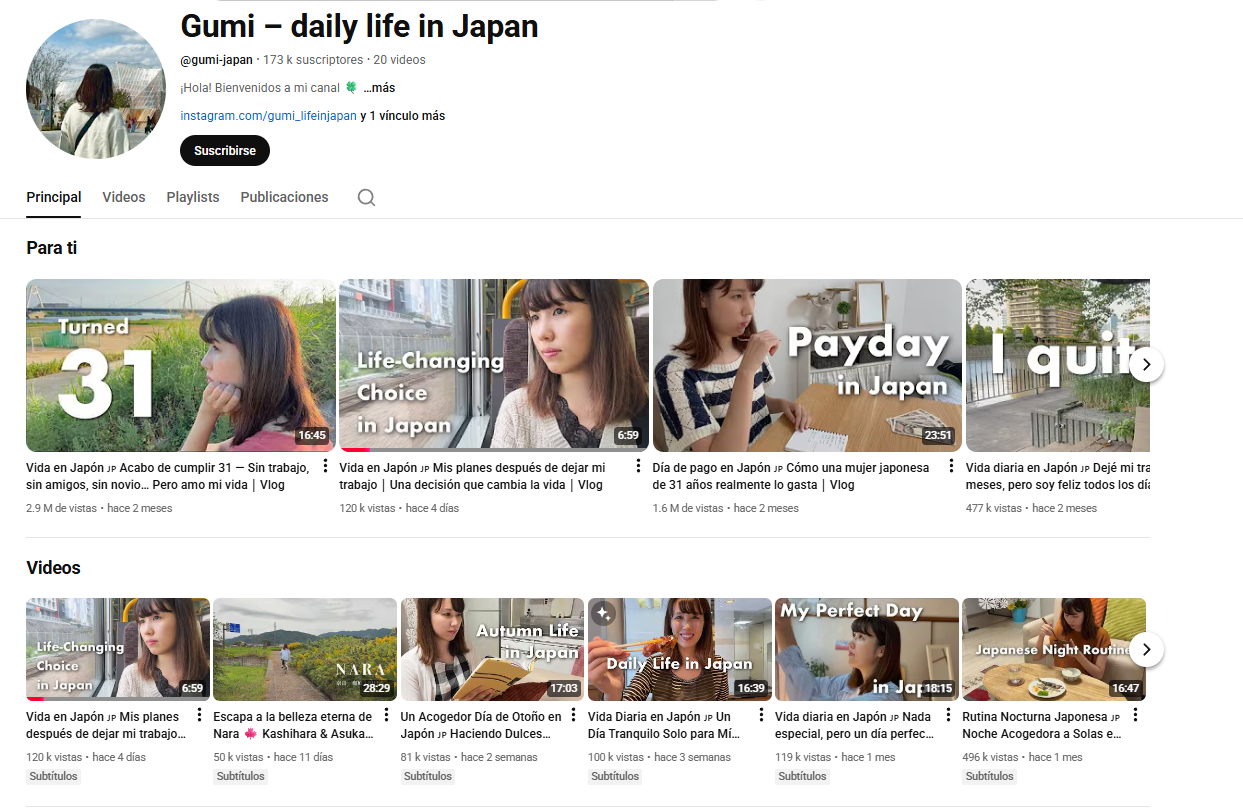Click three-dot menu beside Nara video title
This screenshot has height=809, width=1243.
[386, 715]
